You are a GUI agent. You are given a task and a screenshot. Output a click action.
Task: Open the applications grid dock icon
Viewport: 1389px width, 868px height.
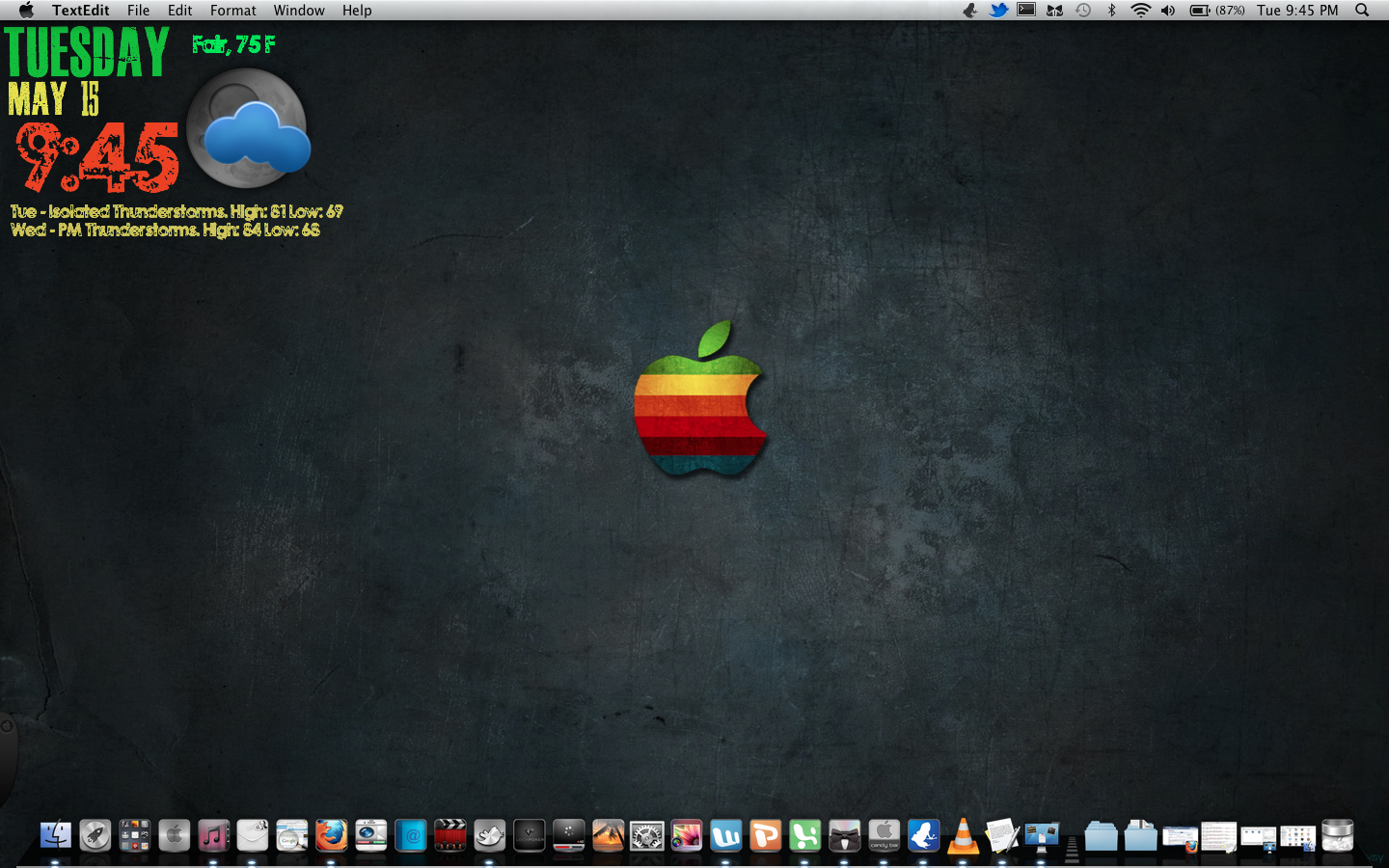pos(135,835)
